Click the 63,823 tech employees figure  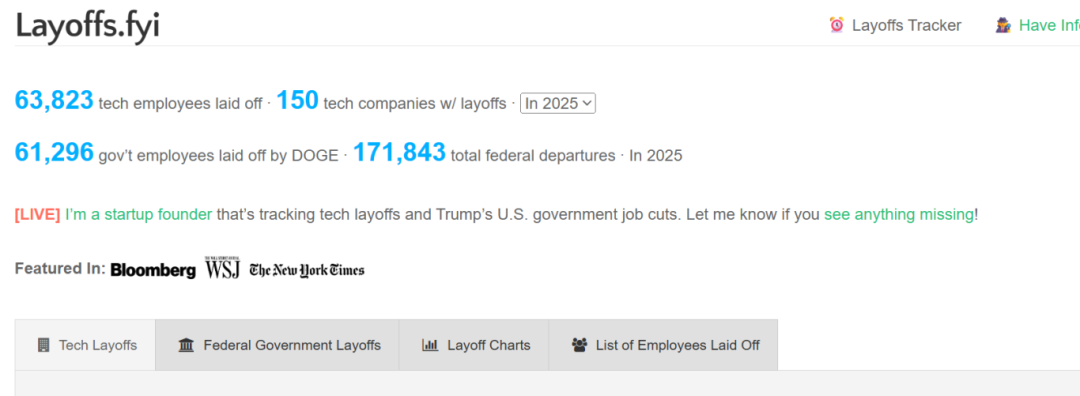click(54, 101)
